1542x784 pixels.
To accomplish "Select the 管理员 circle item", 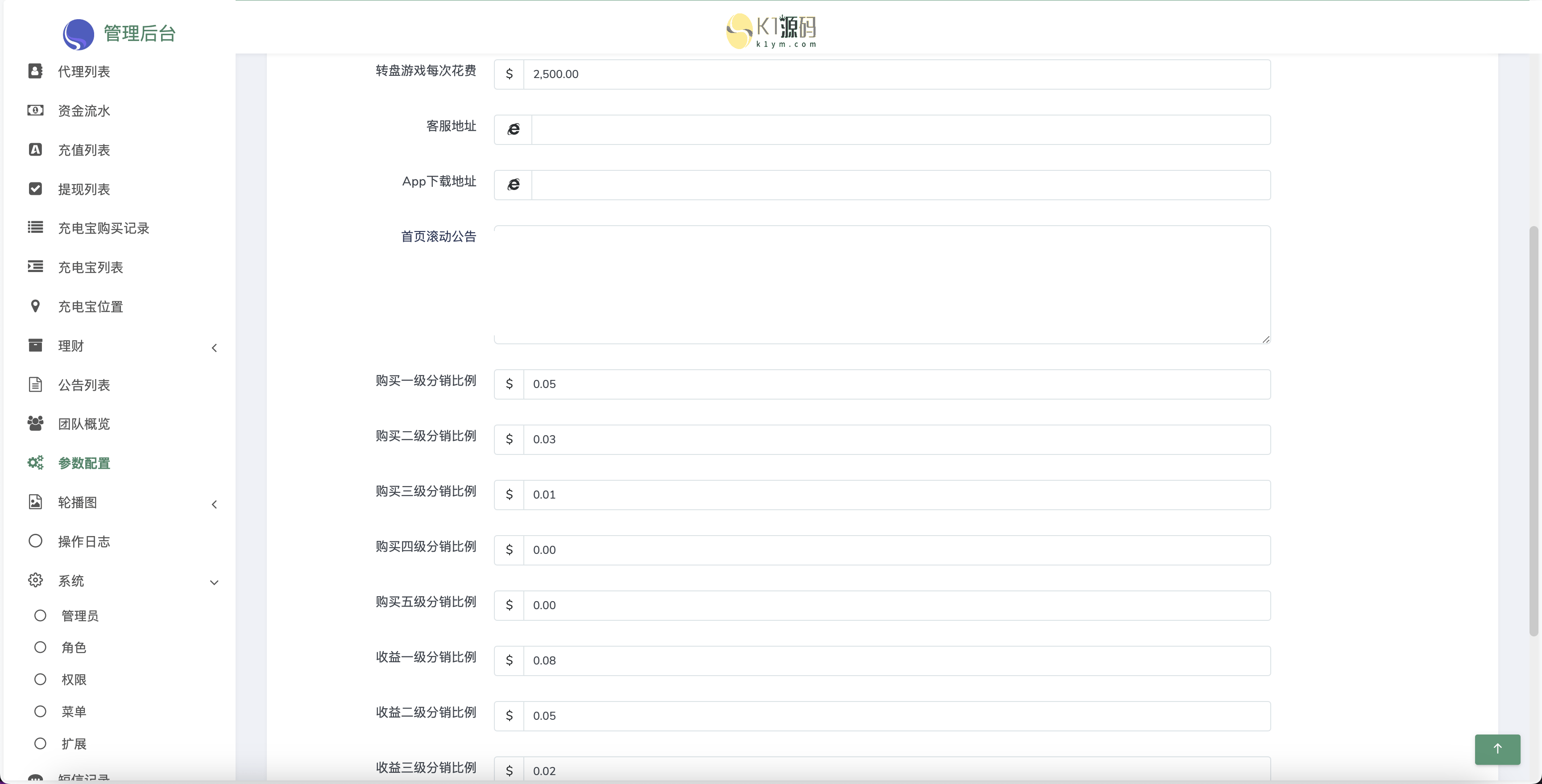I will click(x=40, y=615).
